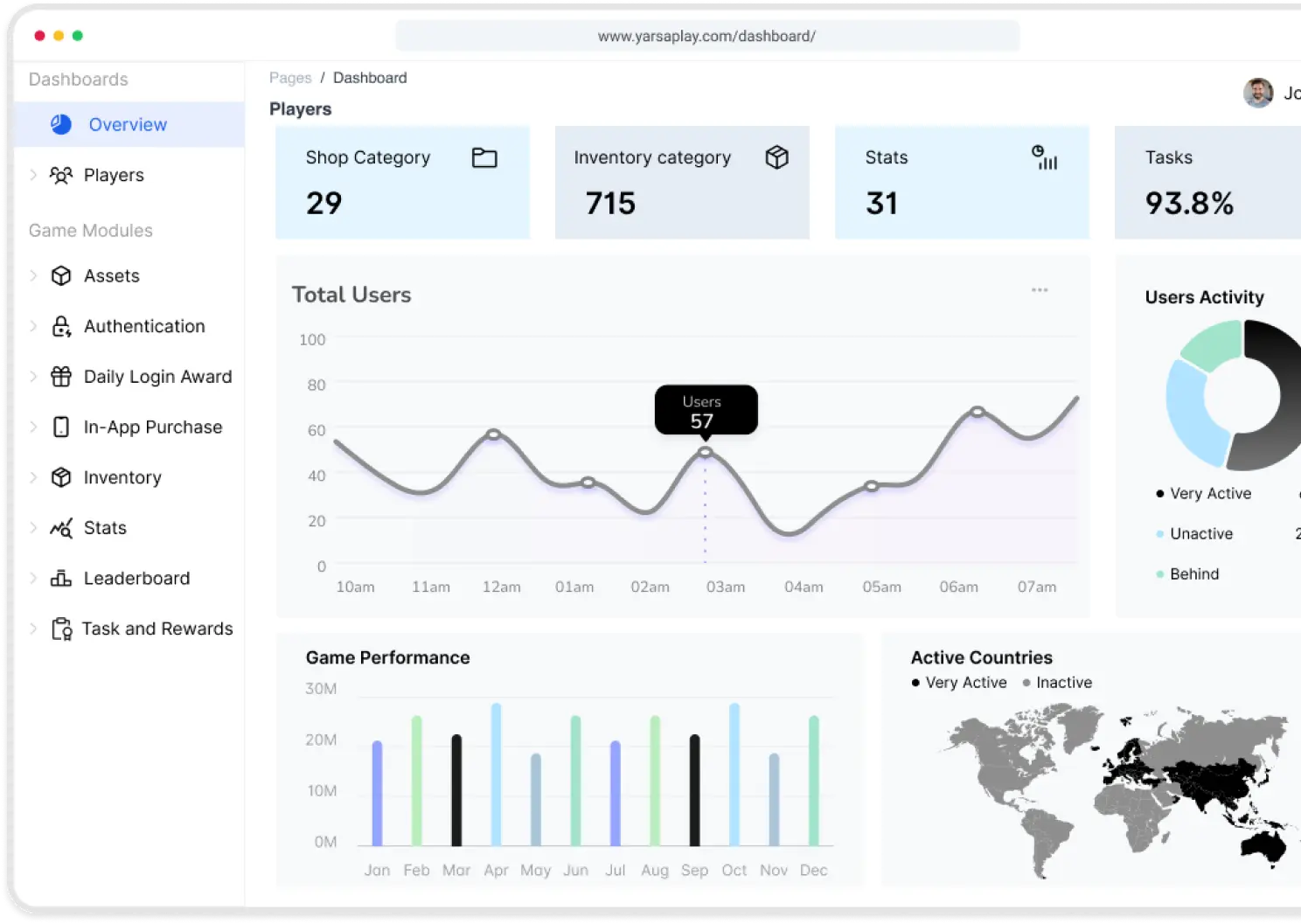The width and height of the screenshot is (1301, 924).
Task: Click the Daily Login Award gift icon
Action: point(61,377)
